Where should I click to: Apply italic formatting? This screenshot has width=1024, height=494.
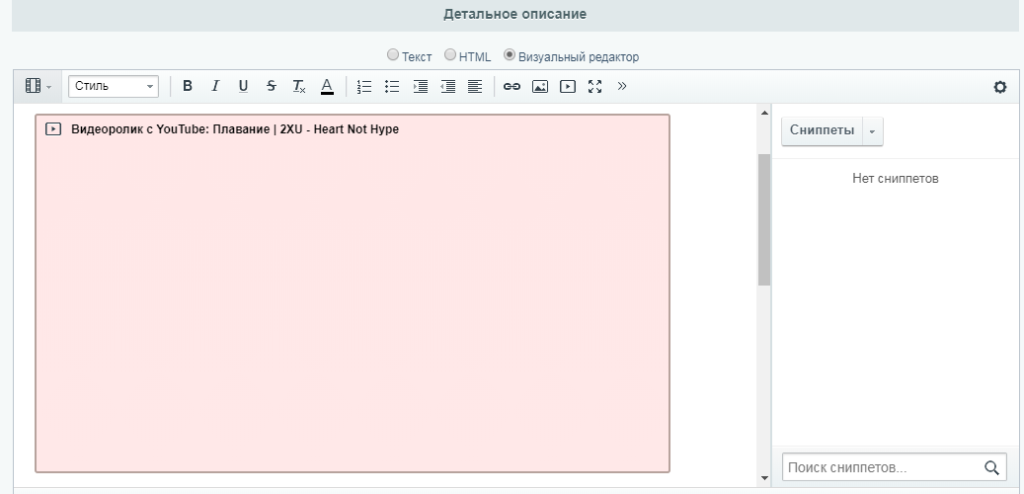[215, 87]
